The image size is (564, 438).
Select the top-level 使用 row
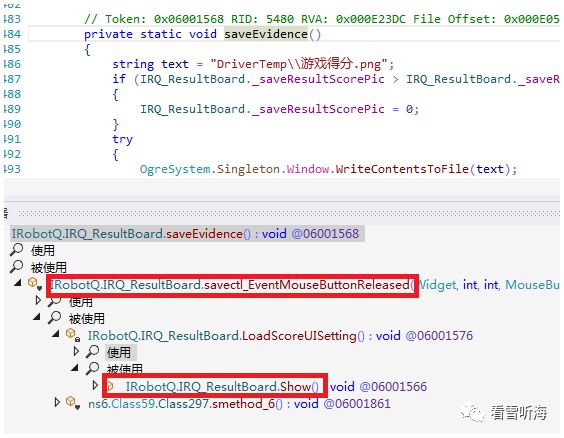click(43, 250)
